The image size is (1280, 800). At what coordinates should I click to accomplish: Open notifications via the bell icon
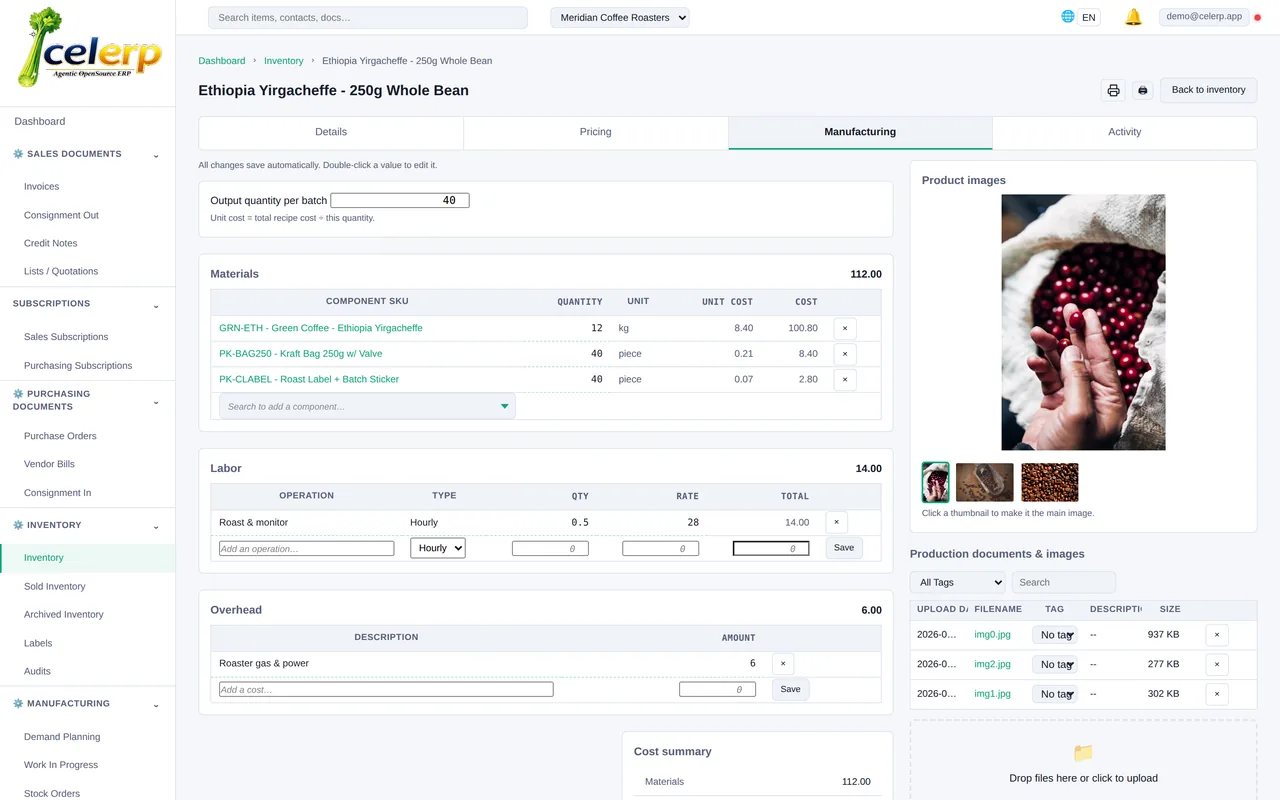point(1133,17)
